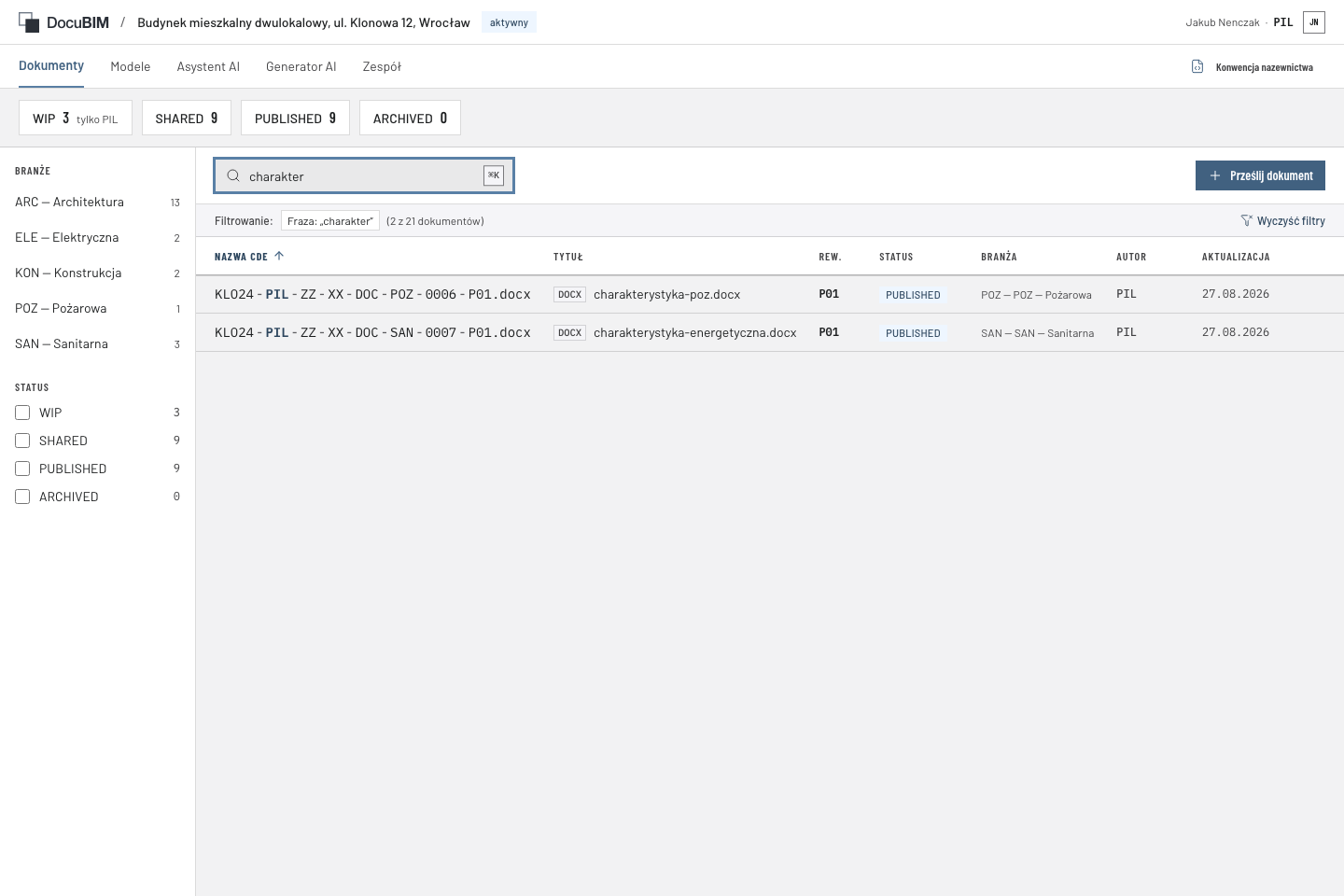
Task: Check the ARCHIVED status checkbox
Action: (22, 497)
